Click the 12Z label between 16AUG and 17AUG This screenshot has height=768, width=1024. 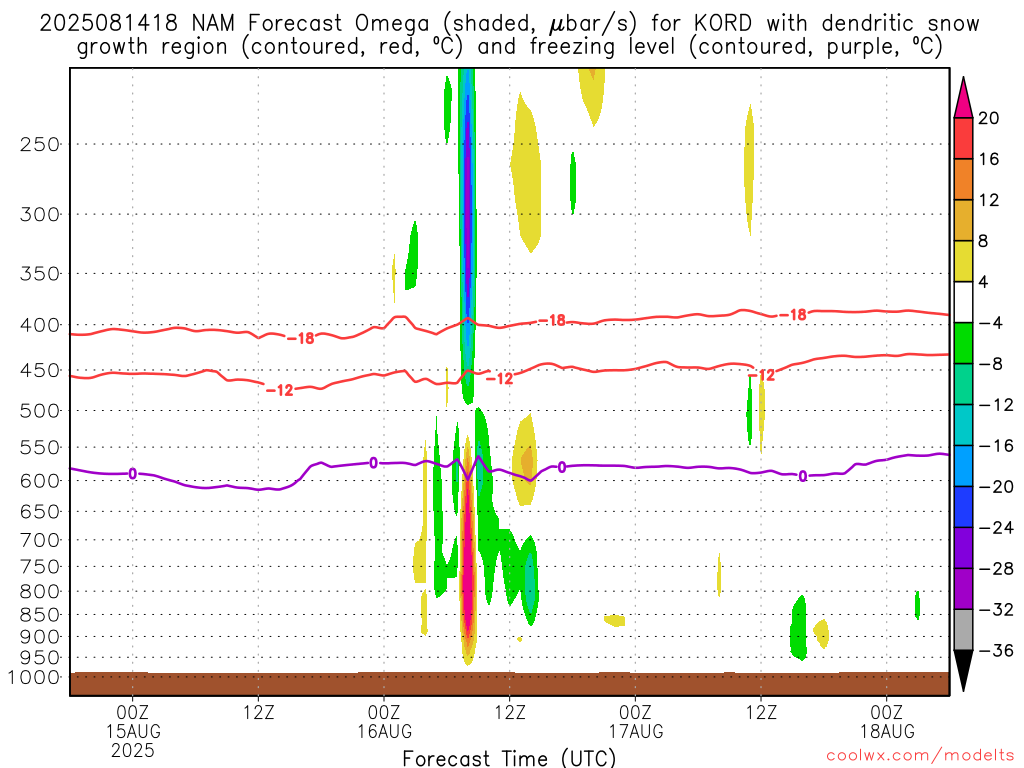point(510,712)
